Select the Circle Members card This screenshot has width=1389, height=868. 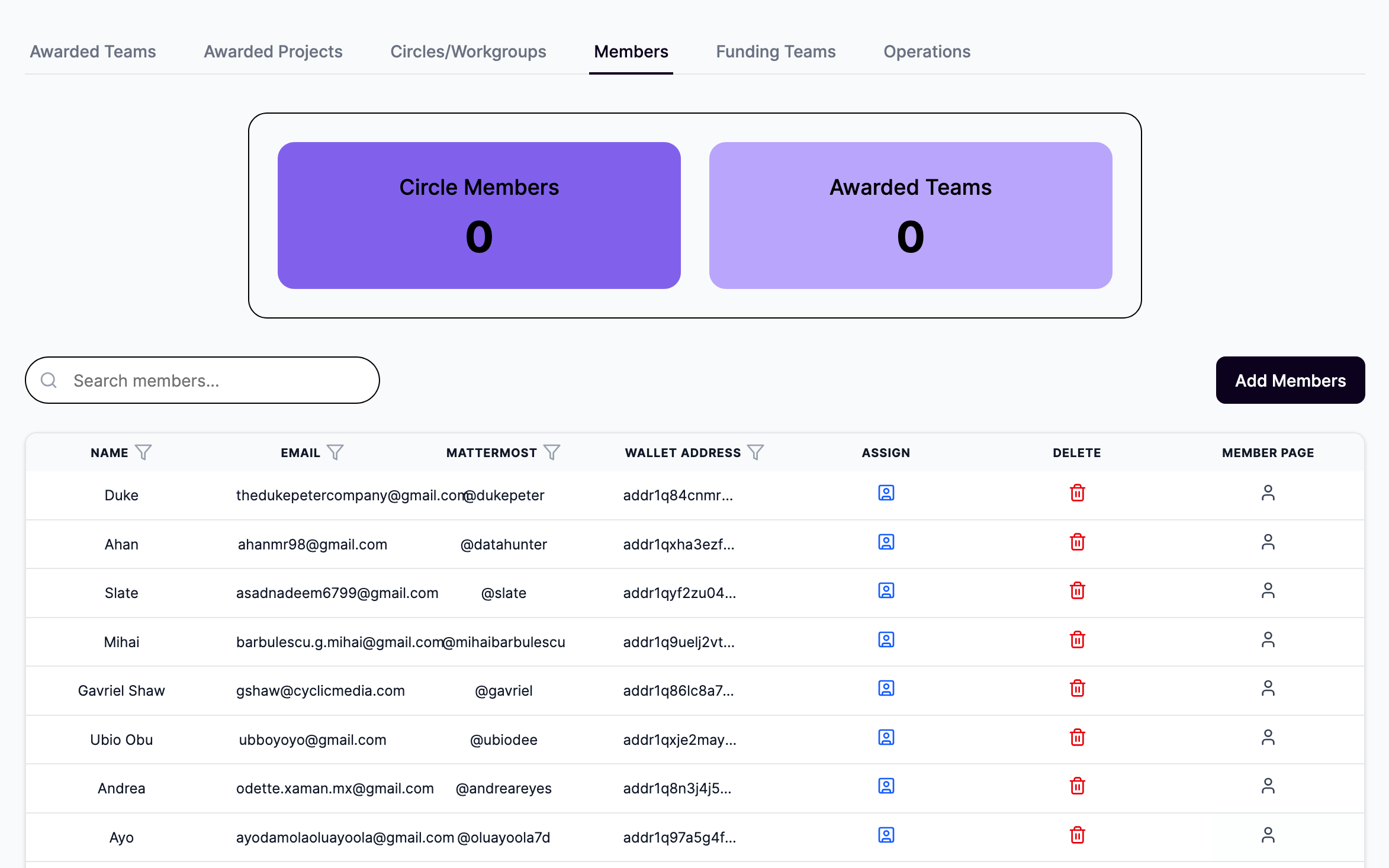tap(479, 216)
